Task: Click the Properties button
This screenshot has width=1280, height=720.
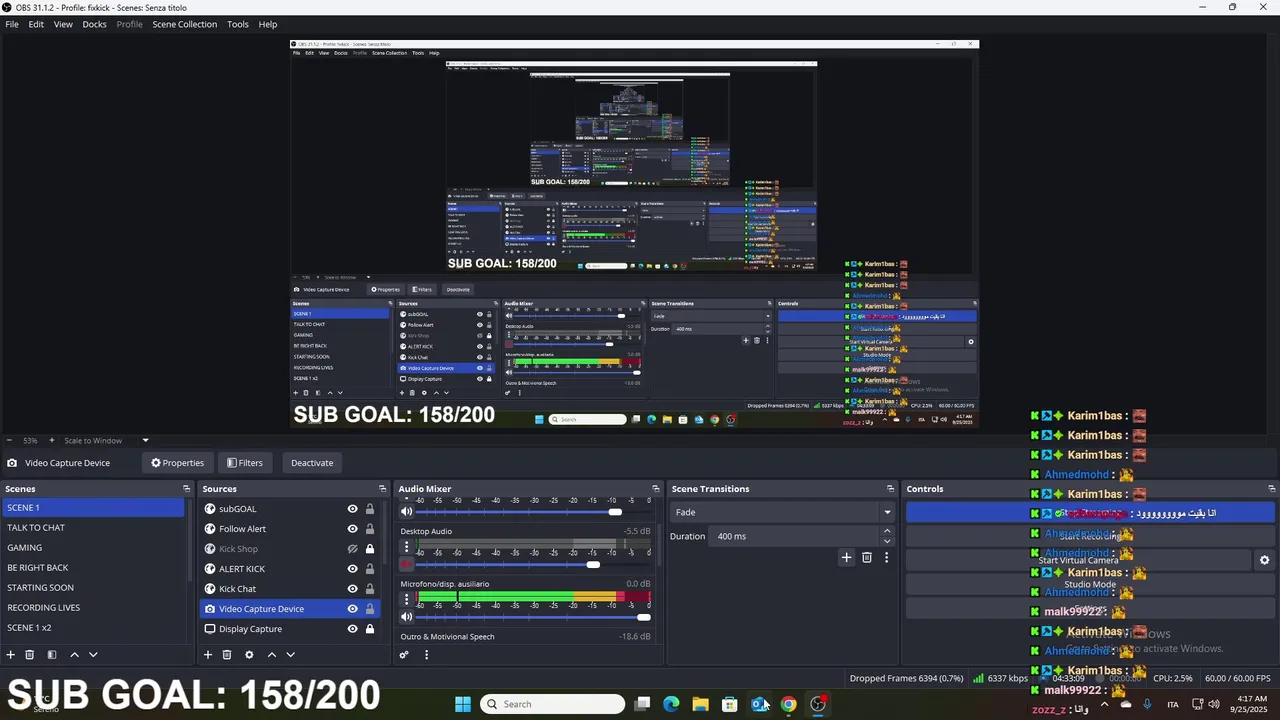Action: tap(177, 463)
